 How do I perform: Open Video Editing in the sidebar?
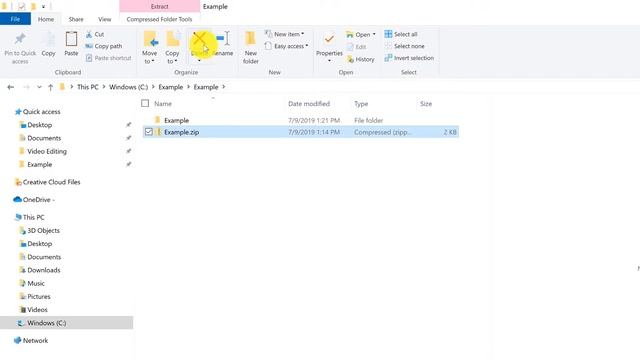(x=47, y=151)
